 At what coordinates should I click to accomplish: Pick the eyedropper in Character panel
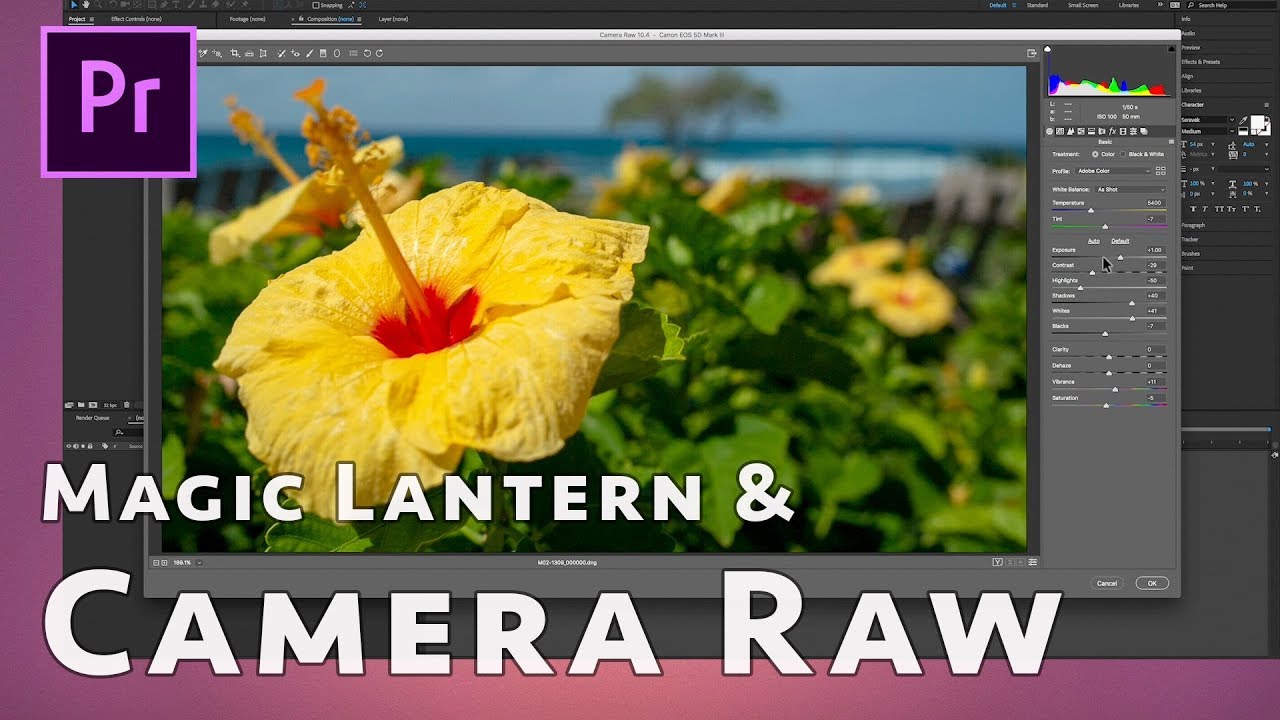point(1243,120)
